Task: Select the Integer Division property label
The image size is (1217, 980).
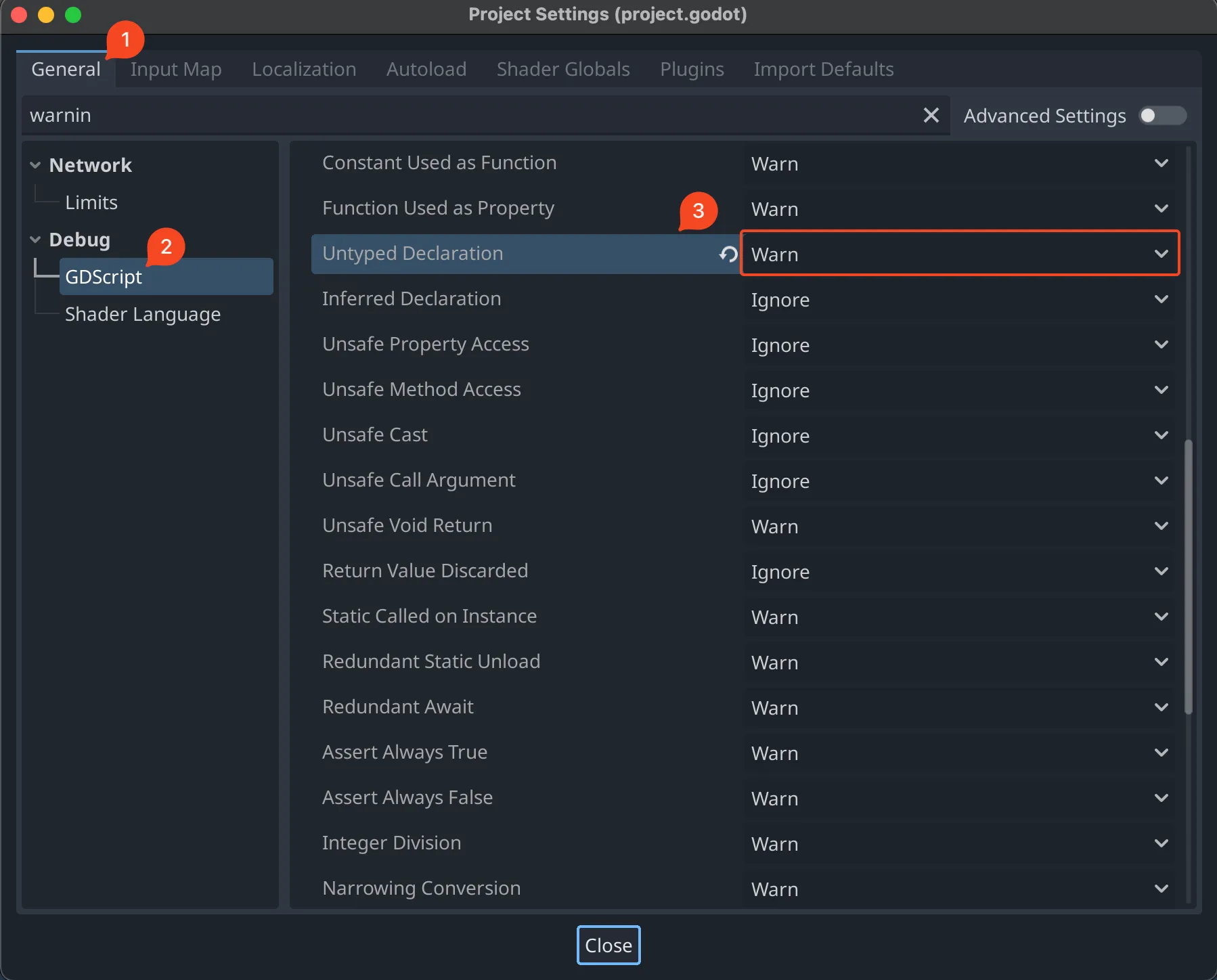Action: [x=392, y=843]
